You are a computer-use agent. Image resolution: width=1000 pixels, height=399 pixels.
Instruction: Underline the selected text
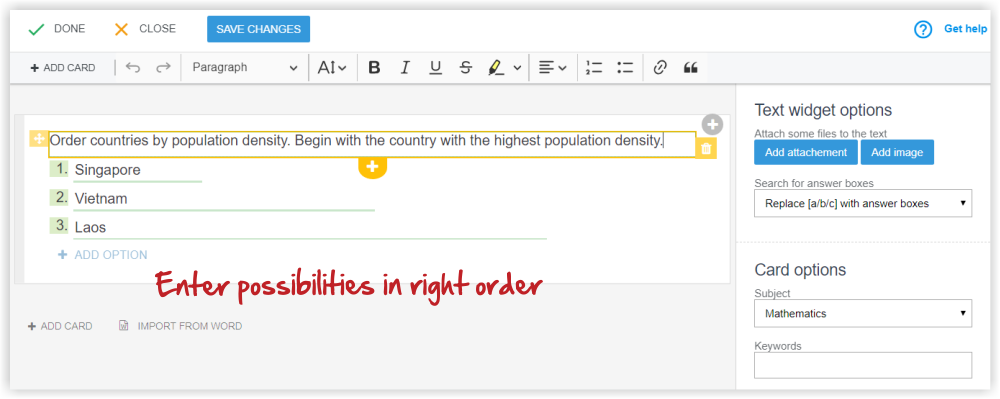436,68
